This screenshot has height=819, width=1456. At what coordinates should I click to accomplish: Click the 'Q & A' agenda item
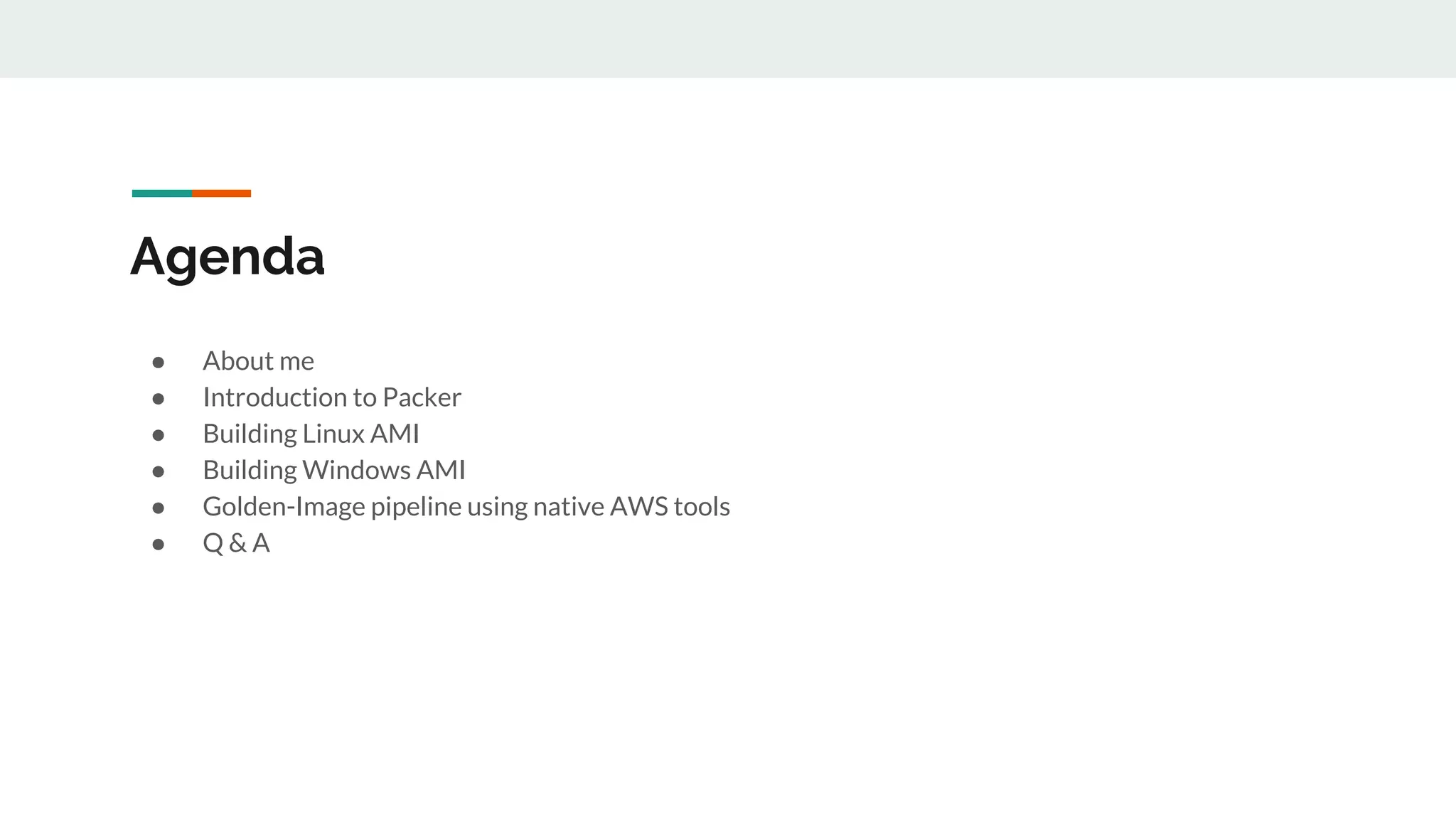(x=236, y=543)
